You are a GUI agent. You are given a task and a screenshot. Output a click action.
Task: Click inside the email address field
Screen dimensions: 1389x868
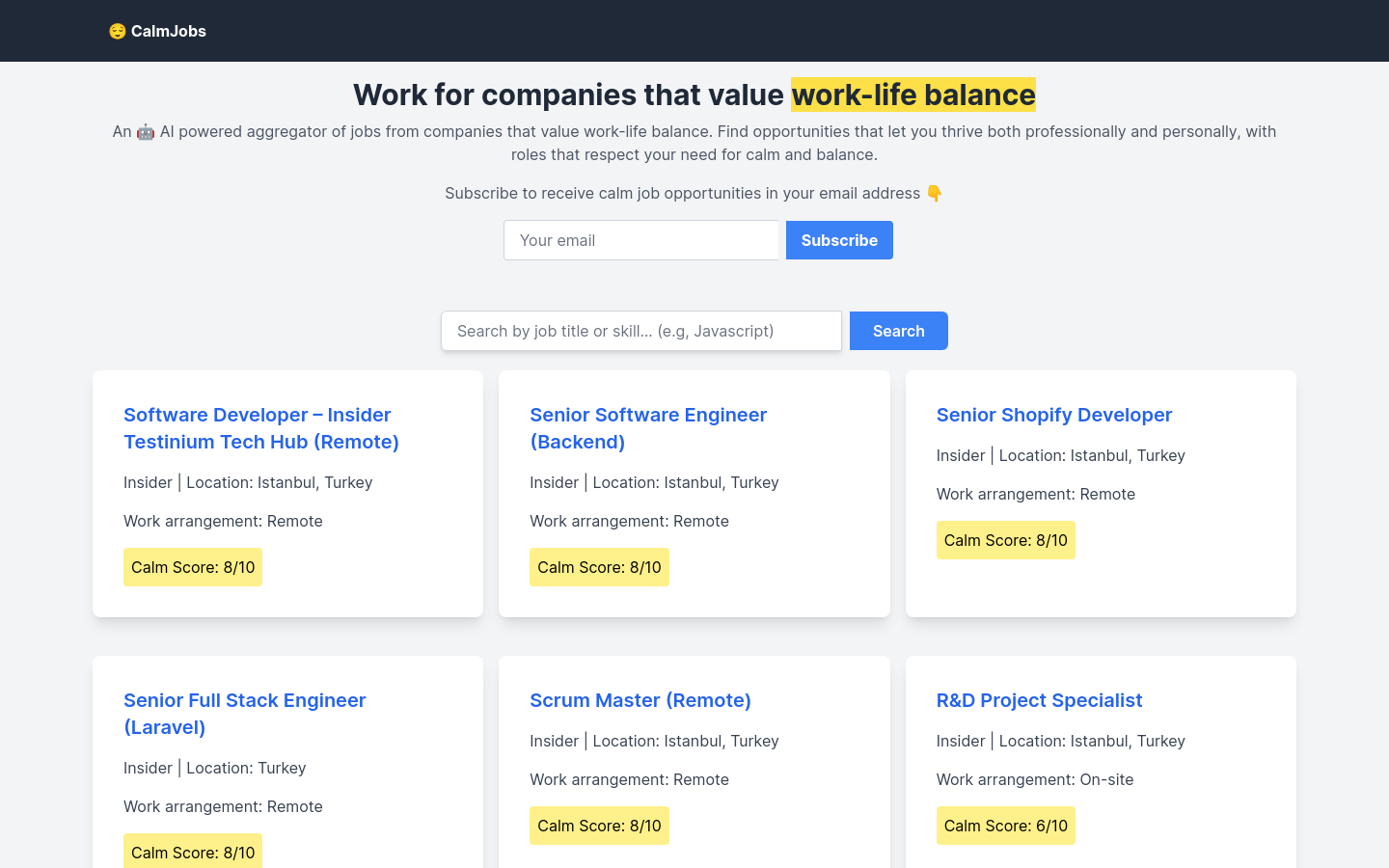pos(641,240)
